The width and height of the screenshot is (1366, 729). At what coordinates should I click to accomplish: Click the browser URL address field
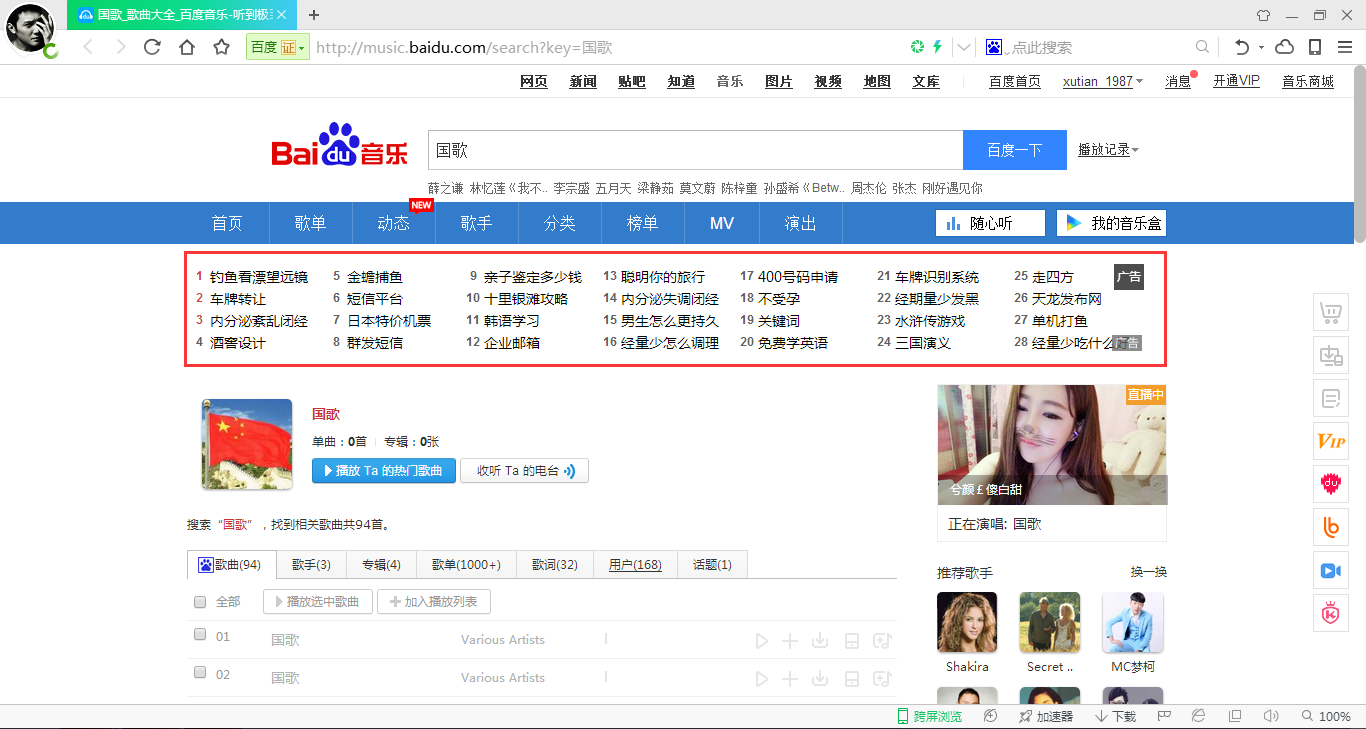click(610, 47)
